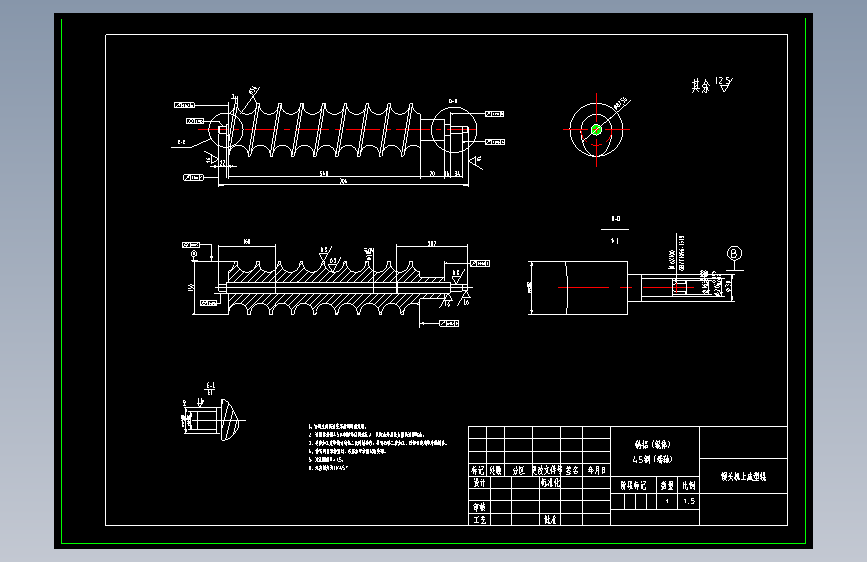Click the 分区 header cell in title block
The width and height of the screenshot is (867, 562).
518,470
